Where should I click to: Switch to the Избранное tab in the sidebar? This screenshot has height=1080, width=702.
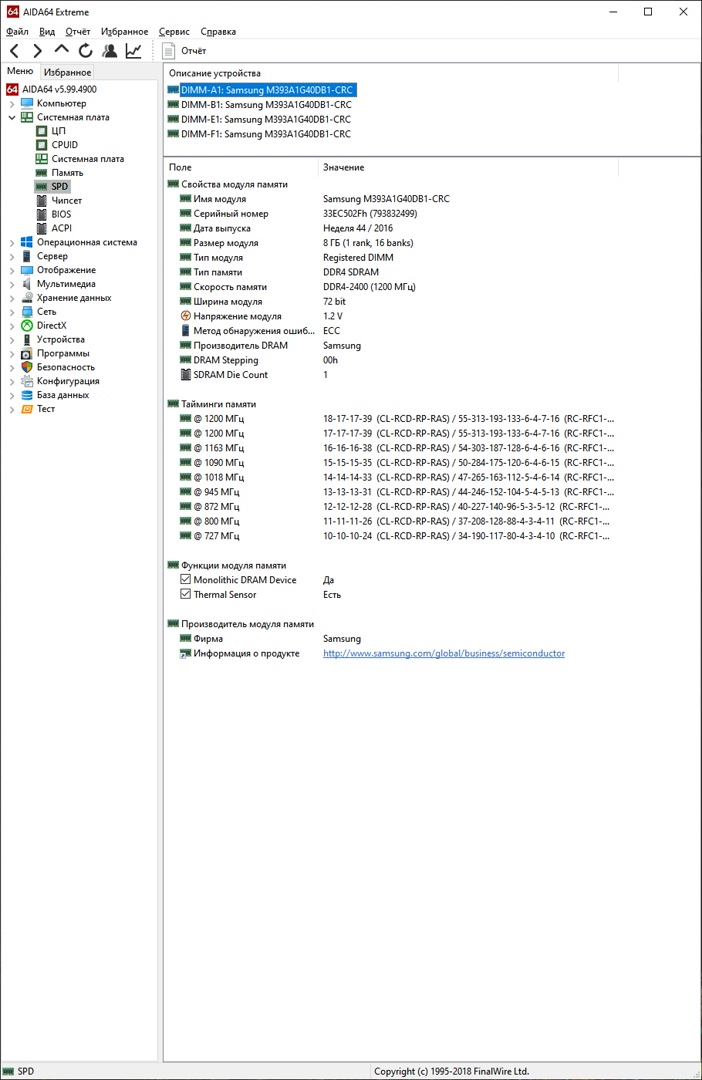point(67,72)
